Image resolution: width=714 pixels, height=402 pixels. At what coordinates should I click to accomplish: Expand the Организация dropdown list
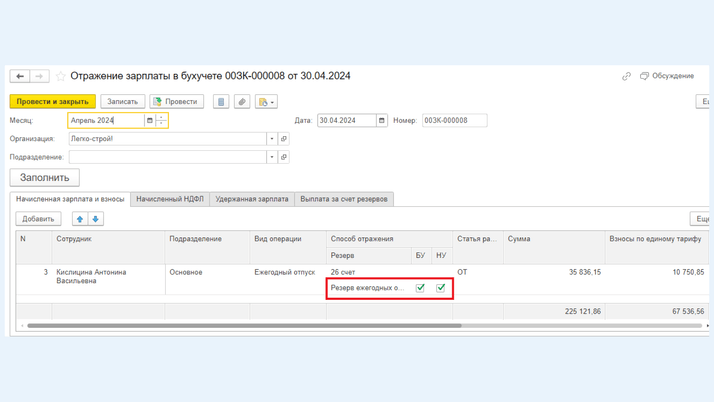[271, 139]
